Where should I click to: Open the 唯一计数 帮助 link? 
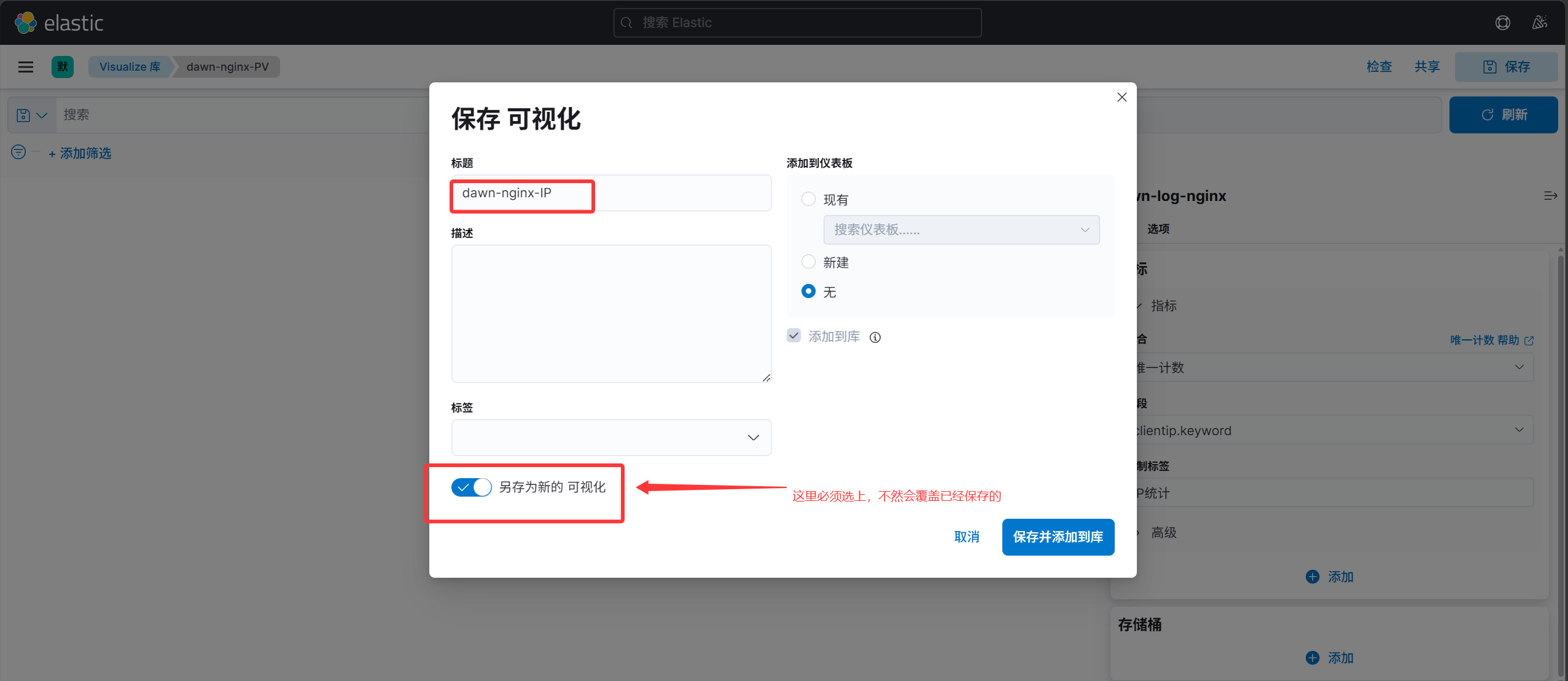(x=1491, y=340)
